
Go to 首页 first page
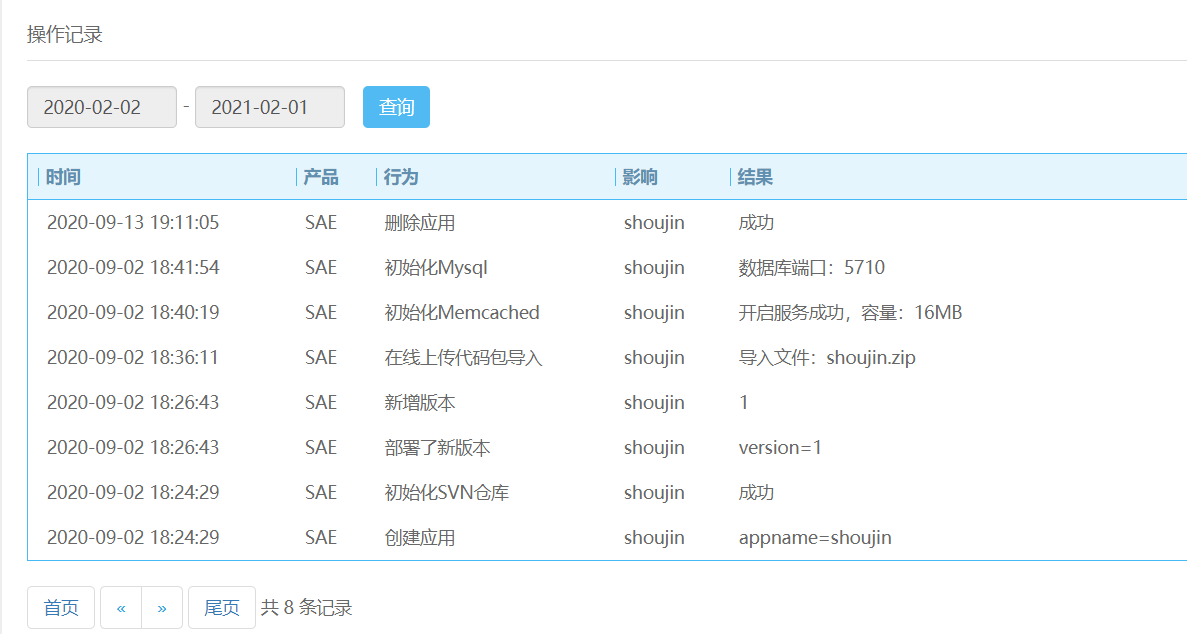coord(61,607)
